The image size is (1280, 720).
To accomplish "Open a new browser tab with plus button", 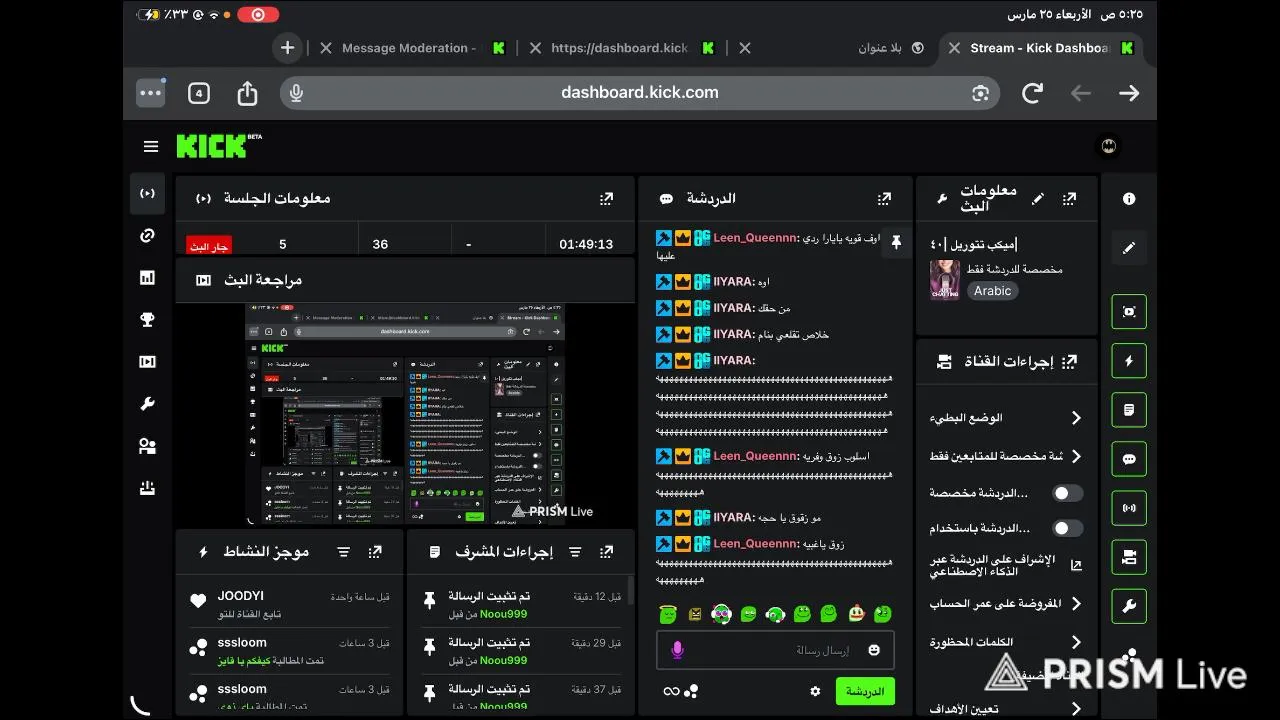I will point(288,48).
